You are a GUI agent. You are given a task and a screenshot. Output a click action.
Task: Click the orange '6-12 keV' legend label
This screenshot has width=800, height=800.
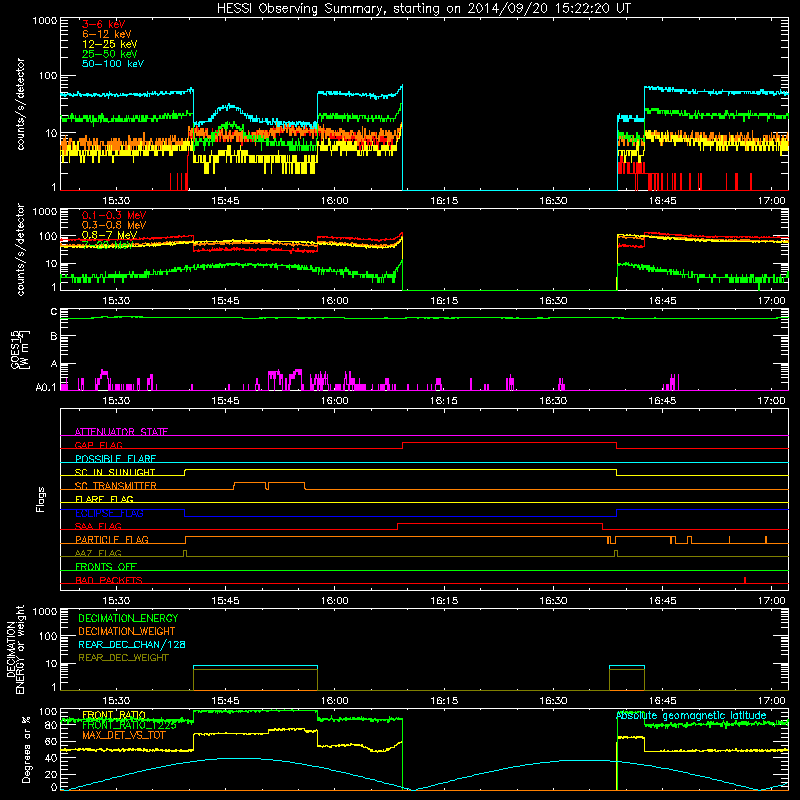tap(107, 34)
